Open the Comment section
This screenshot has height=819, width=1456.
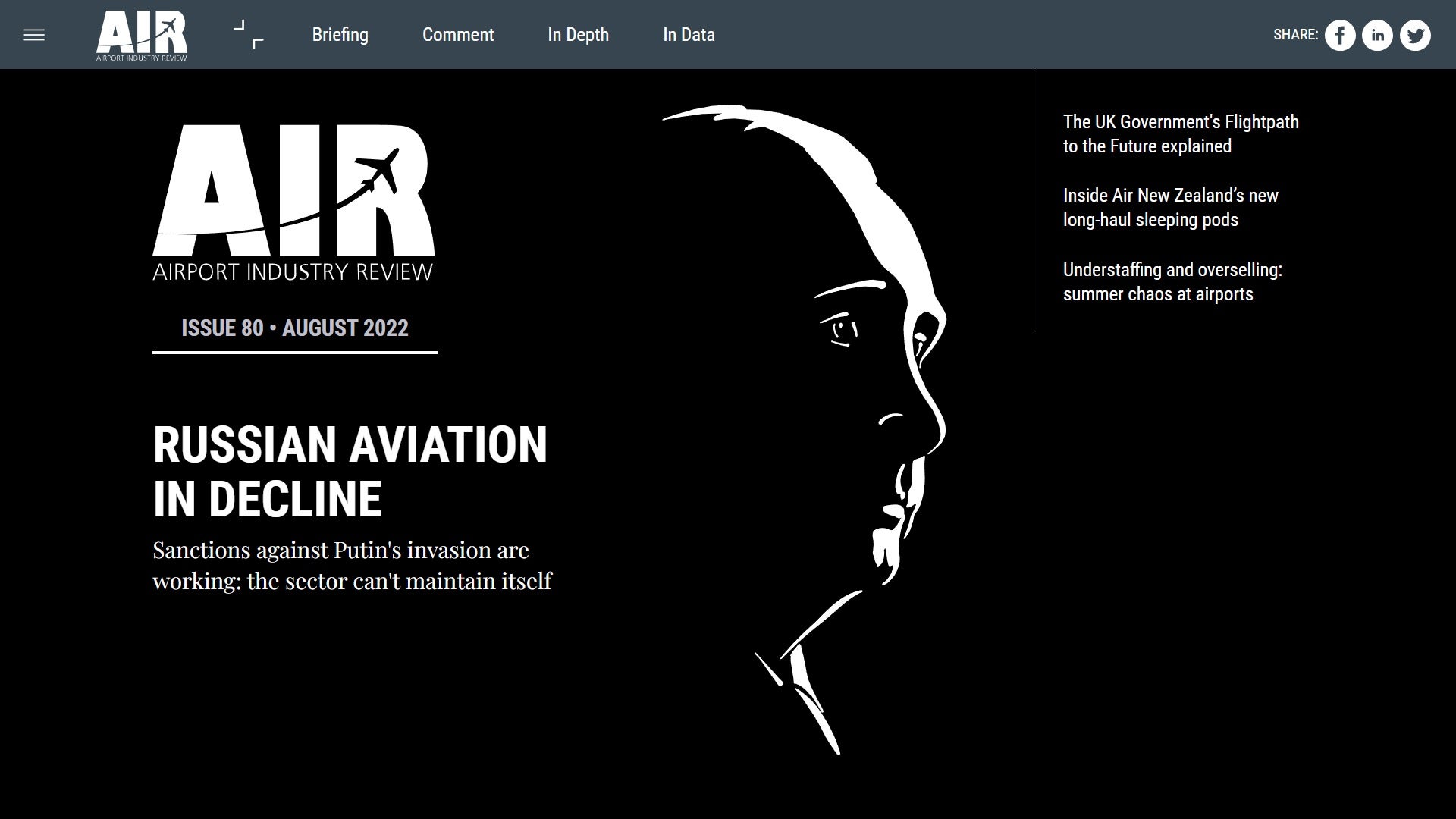point(457,35)
